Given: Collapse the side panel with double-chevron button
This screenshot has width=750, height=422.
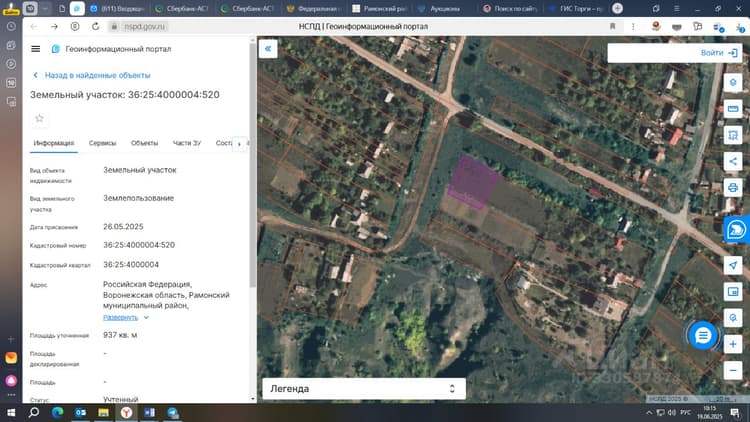Looking at the screenshot, I should click(x=268, y=49).
